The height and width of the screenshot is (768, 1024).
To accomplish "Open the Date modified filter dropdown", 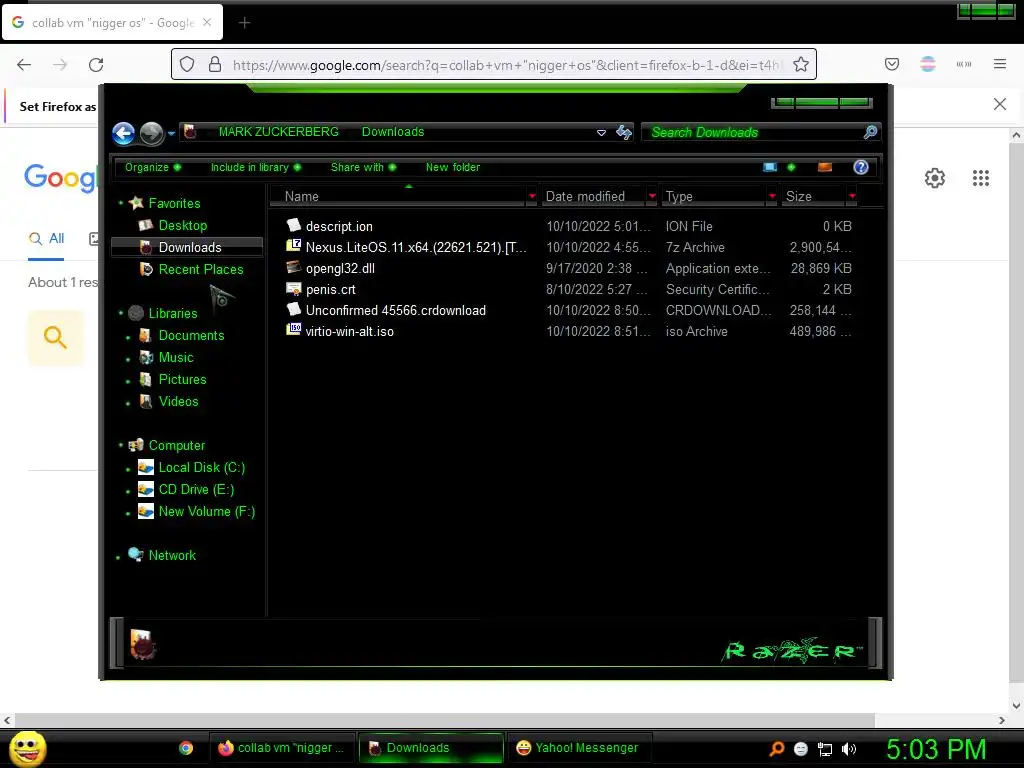I will [652, 196].
